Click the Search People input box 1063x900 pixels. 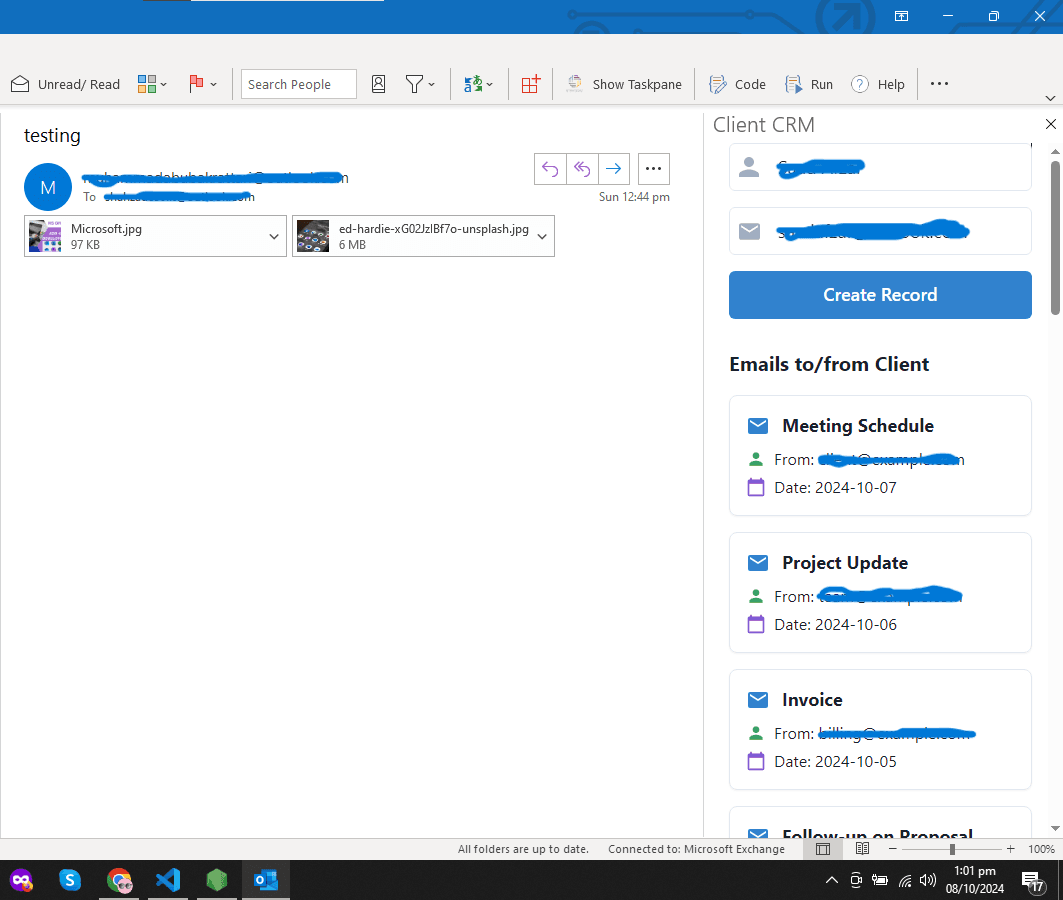click(x=298, y=84)
